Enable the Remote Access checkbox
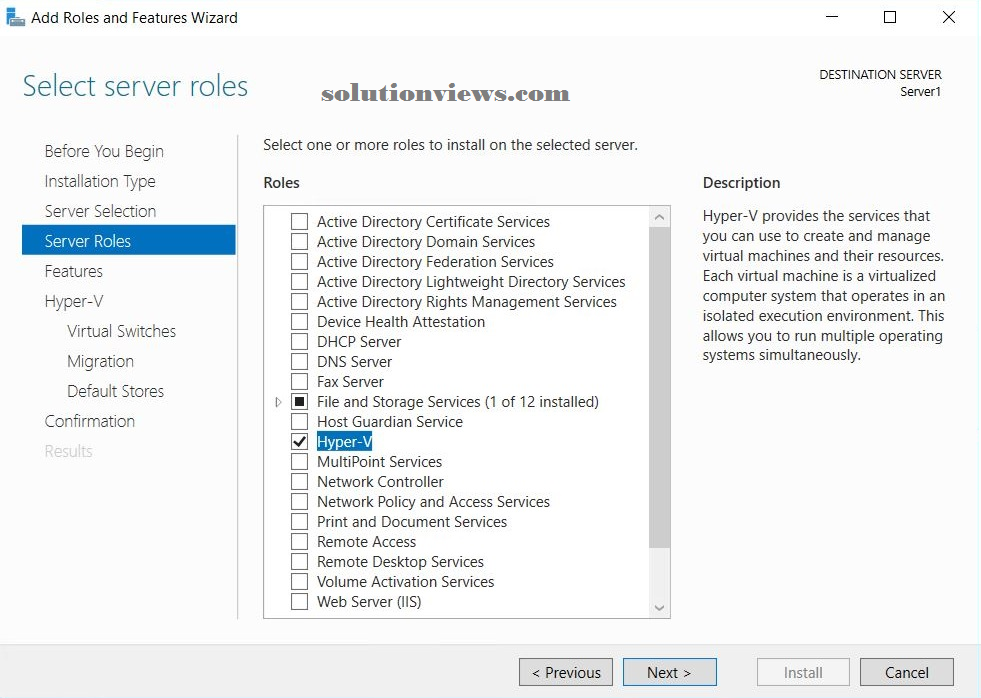The height and width of the screenshot is (698, 981). pos(300,542)
